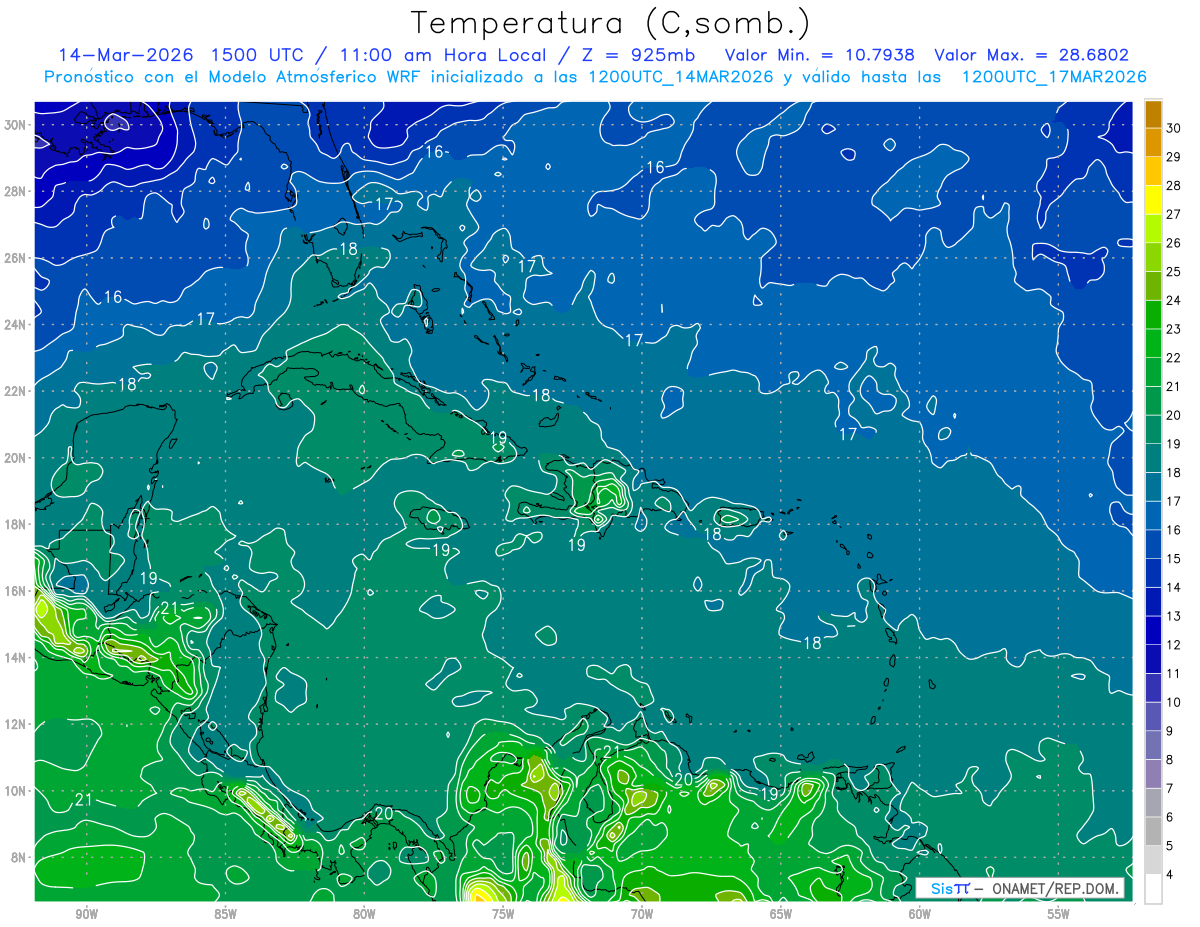Click the legend scale label "30"
Image resolution: width=1200 pixels, height=927 pixels.
[x=1174, y=128]
